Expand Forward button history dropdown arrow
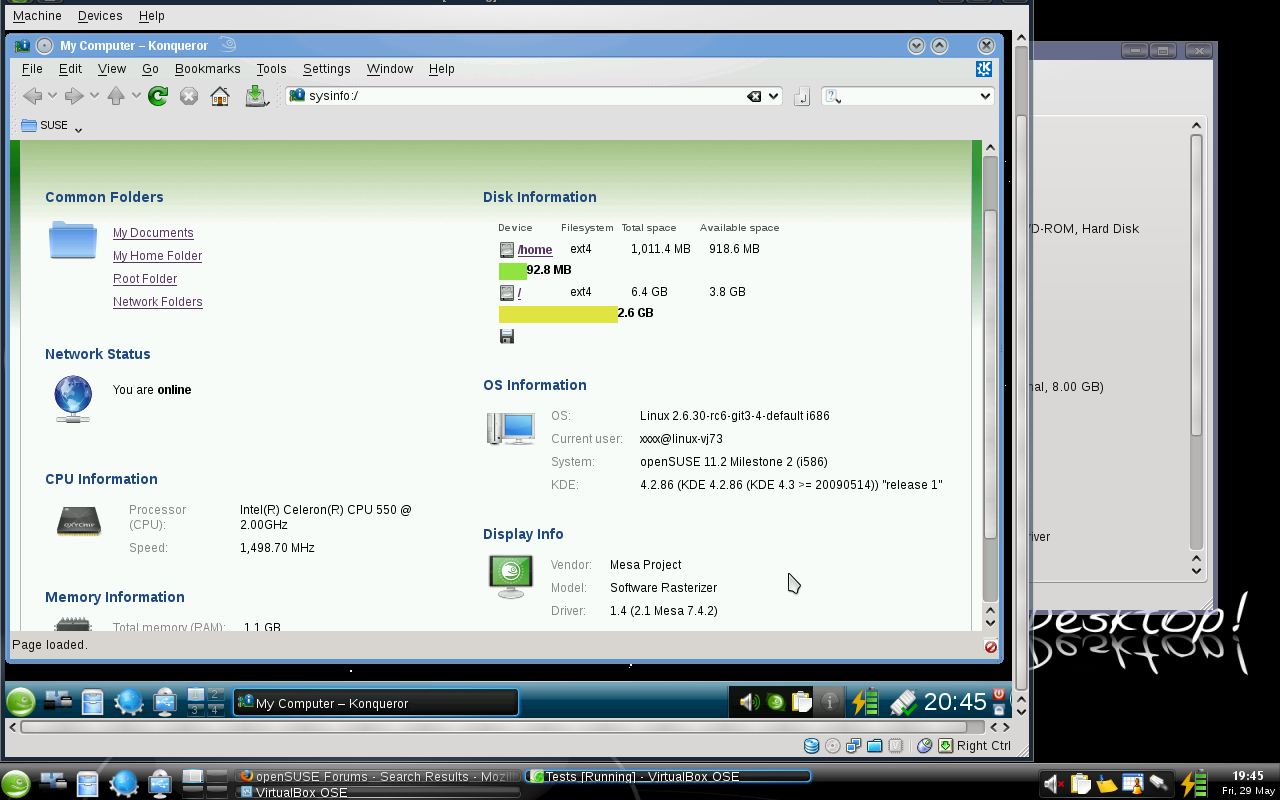 point(94,96)
